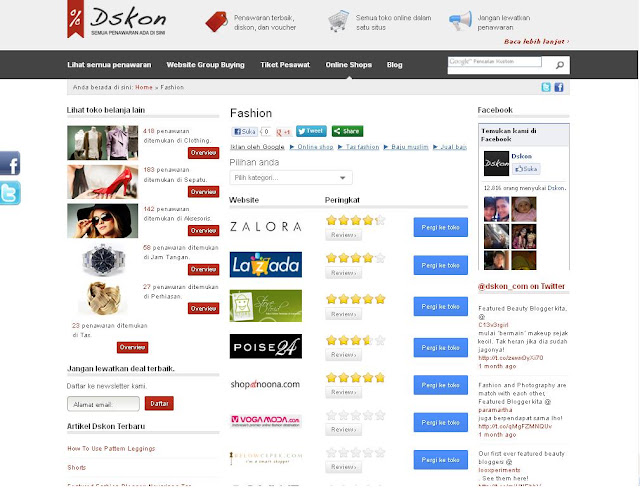Click Pergi ke toko for shopatnoona.com

point(441,385)
